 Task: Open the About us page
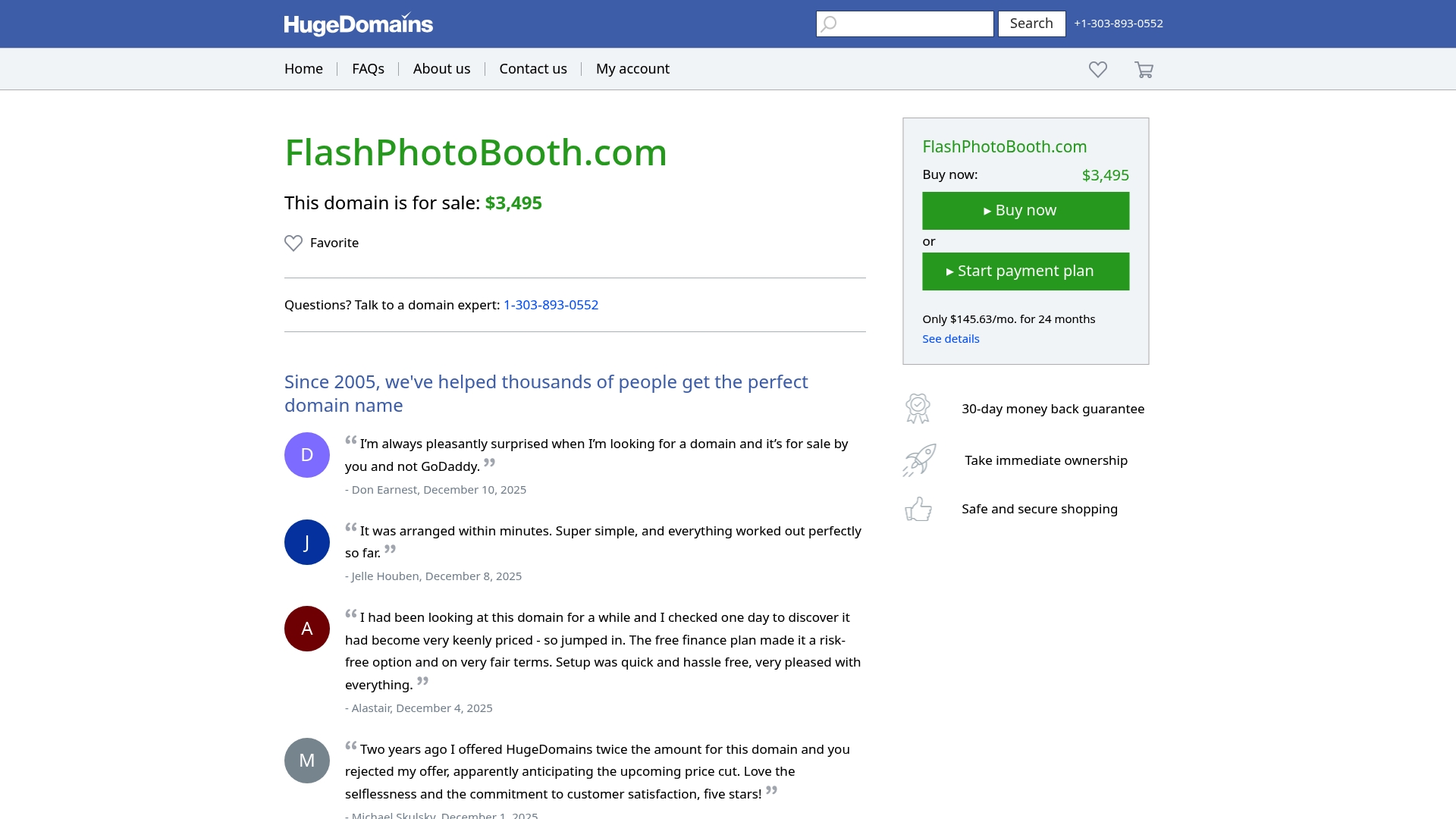point(441,68)
